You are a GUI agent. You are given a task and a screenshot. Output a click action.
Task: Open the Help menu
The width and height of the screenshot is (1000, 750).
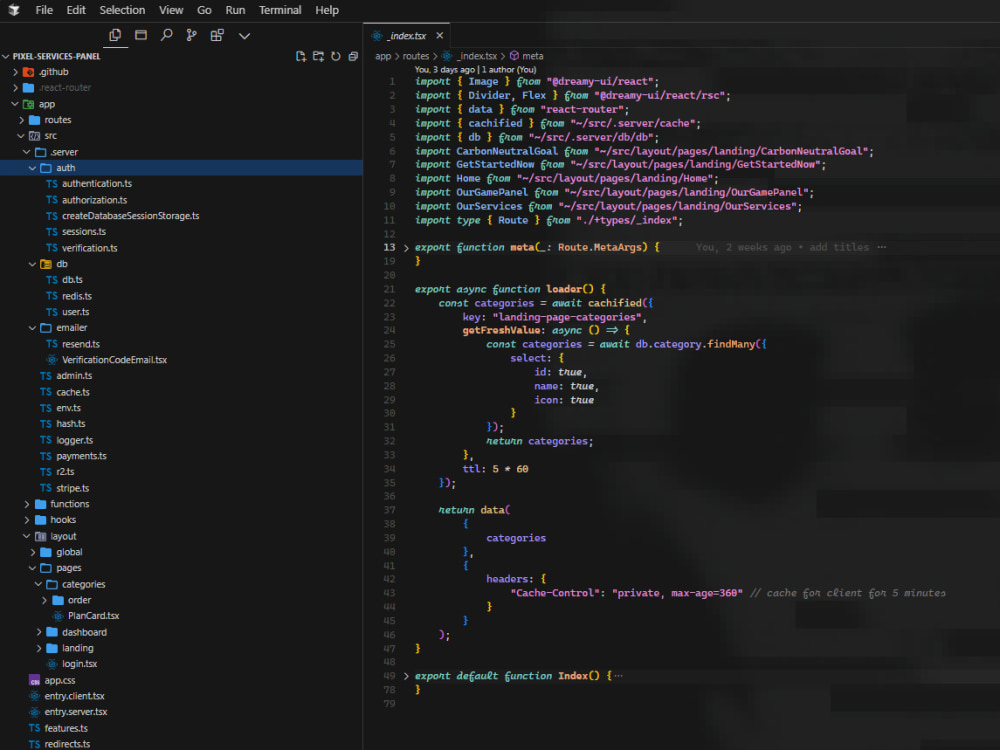[327, 10]
